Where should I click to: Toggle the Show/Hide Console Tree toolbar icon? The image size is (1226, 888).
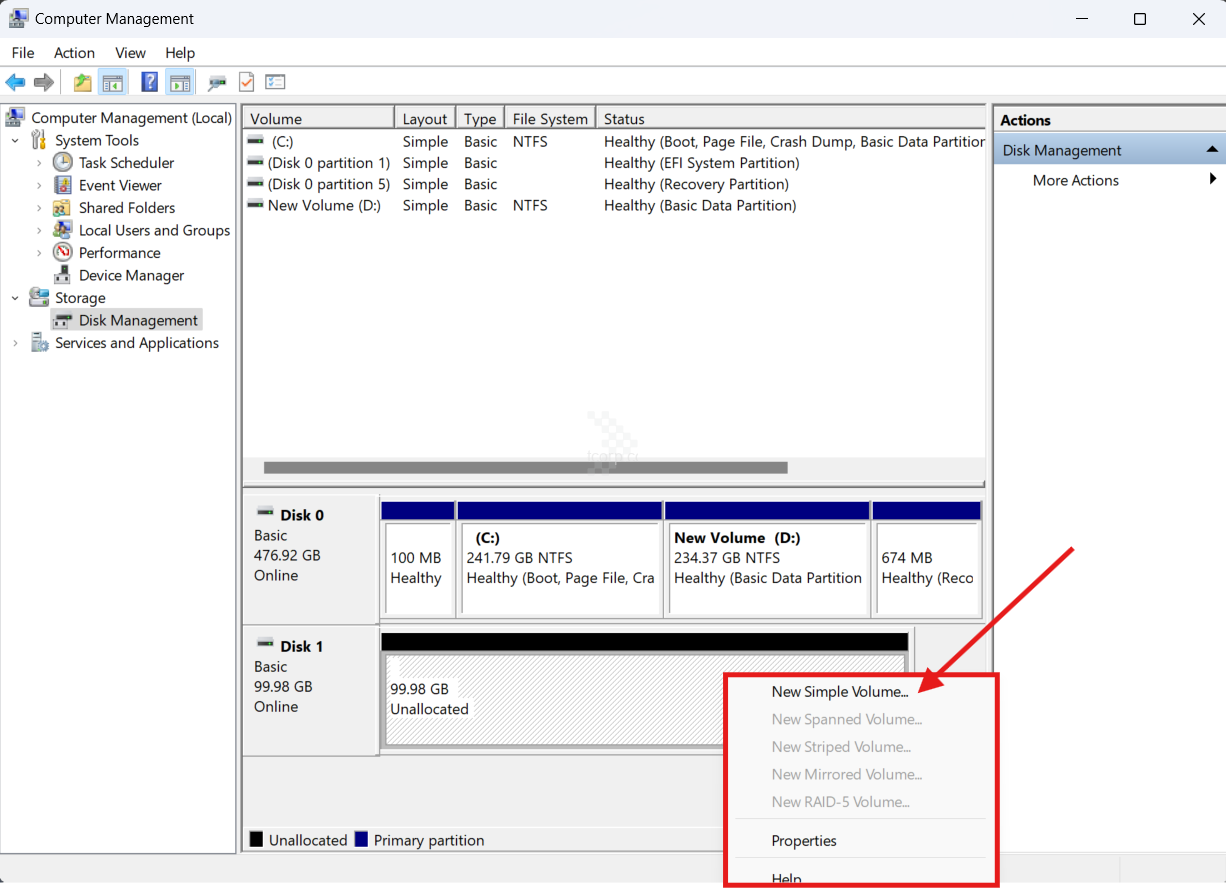(113, 83)
